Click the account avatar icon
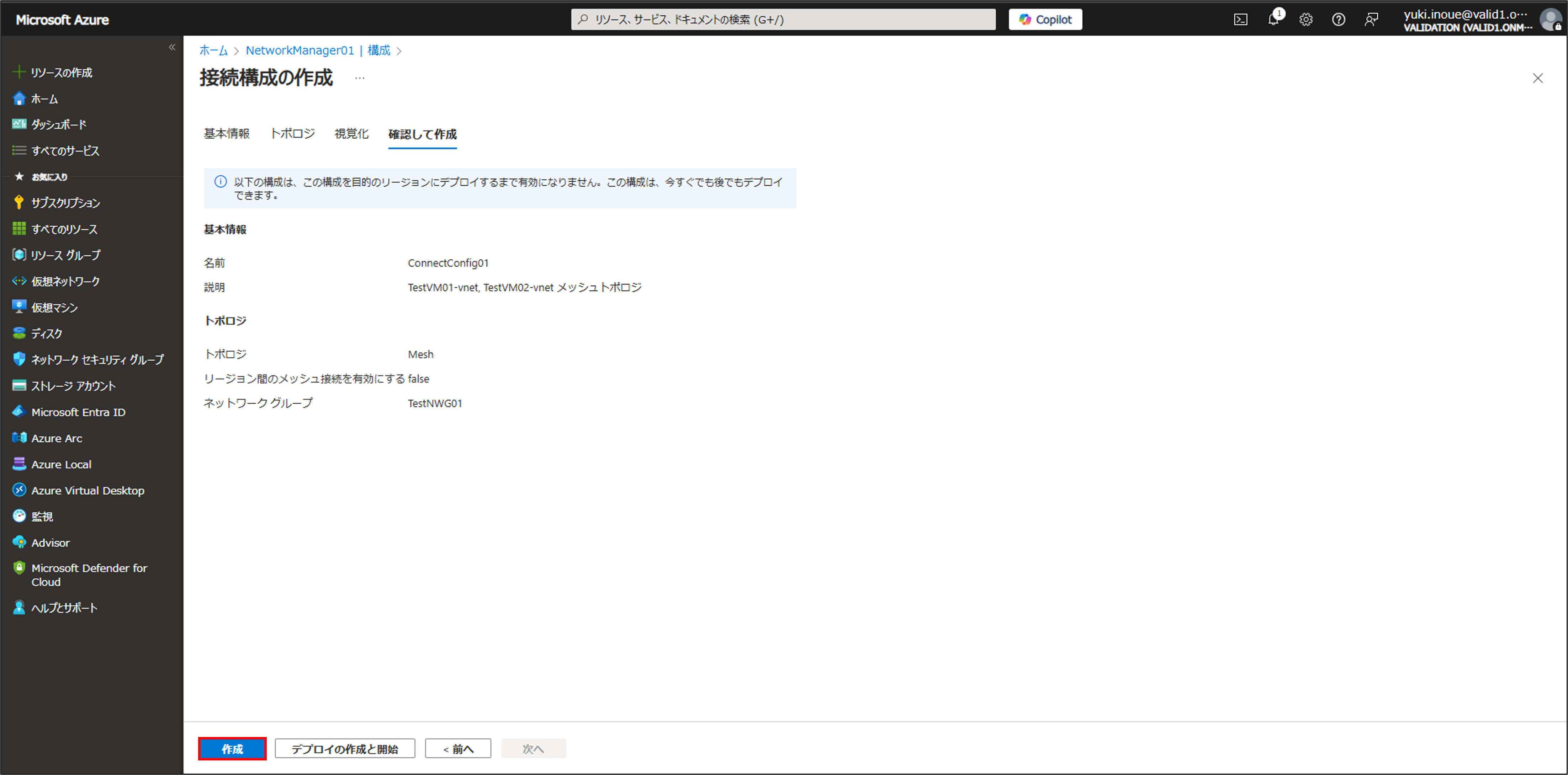This screenshot has width=1568, height=775. coord(1550,20)
